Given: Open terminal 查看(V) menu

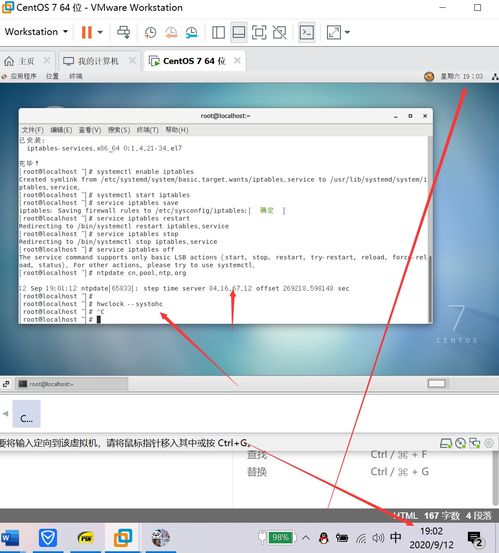Looking at the screenshot, I should (90, 130).
